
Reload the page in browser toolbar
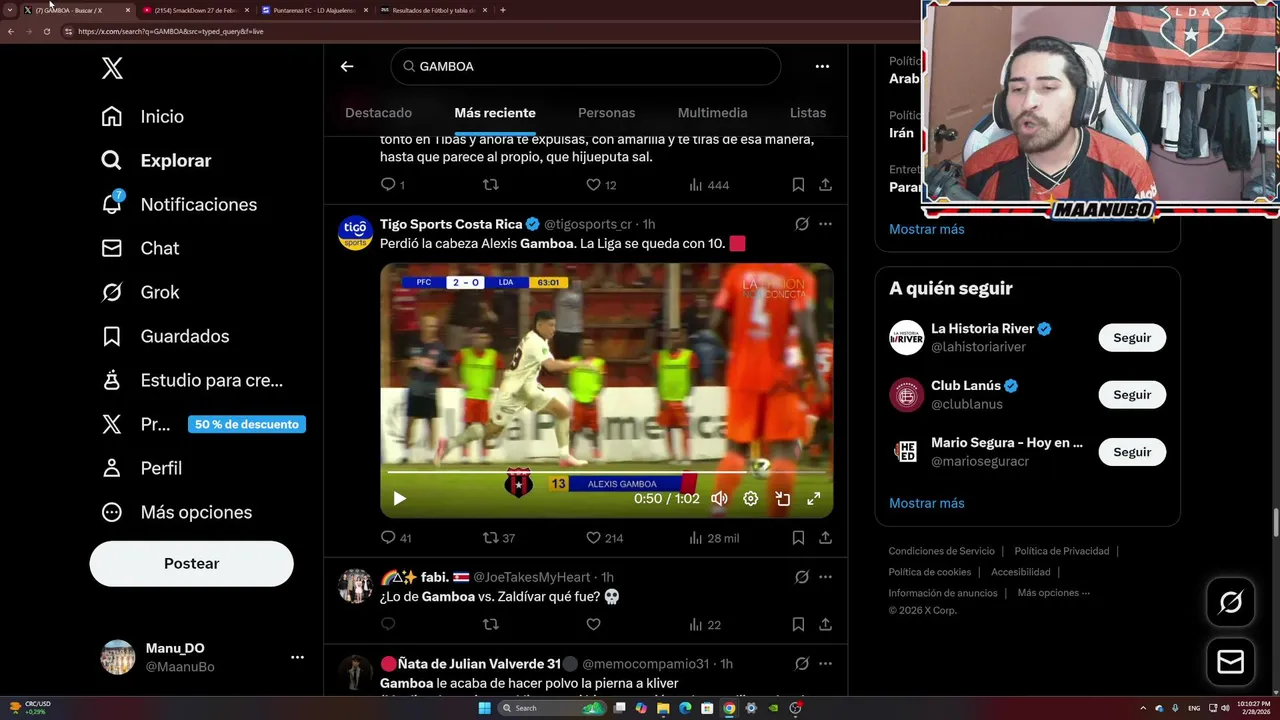pyautogui.click(x=47, y=31)
